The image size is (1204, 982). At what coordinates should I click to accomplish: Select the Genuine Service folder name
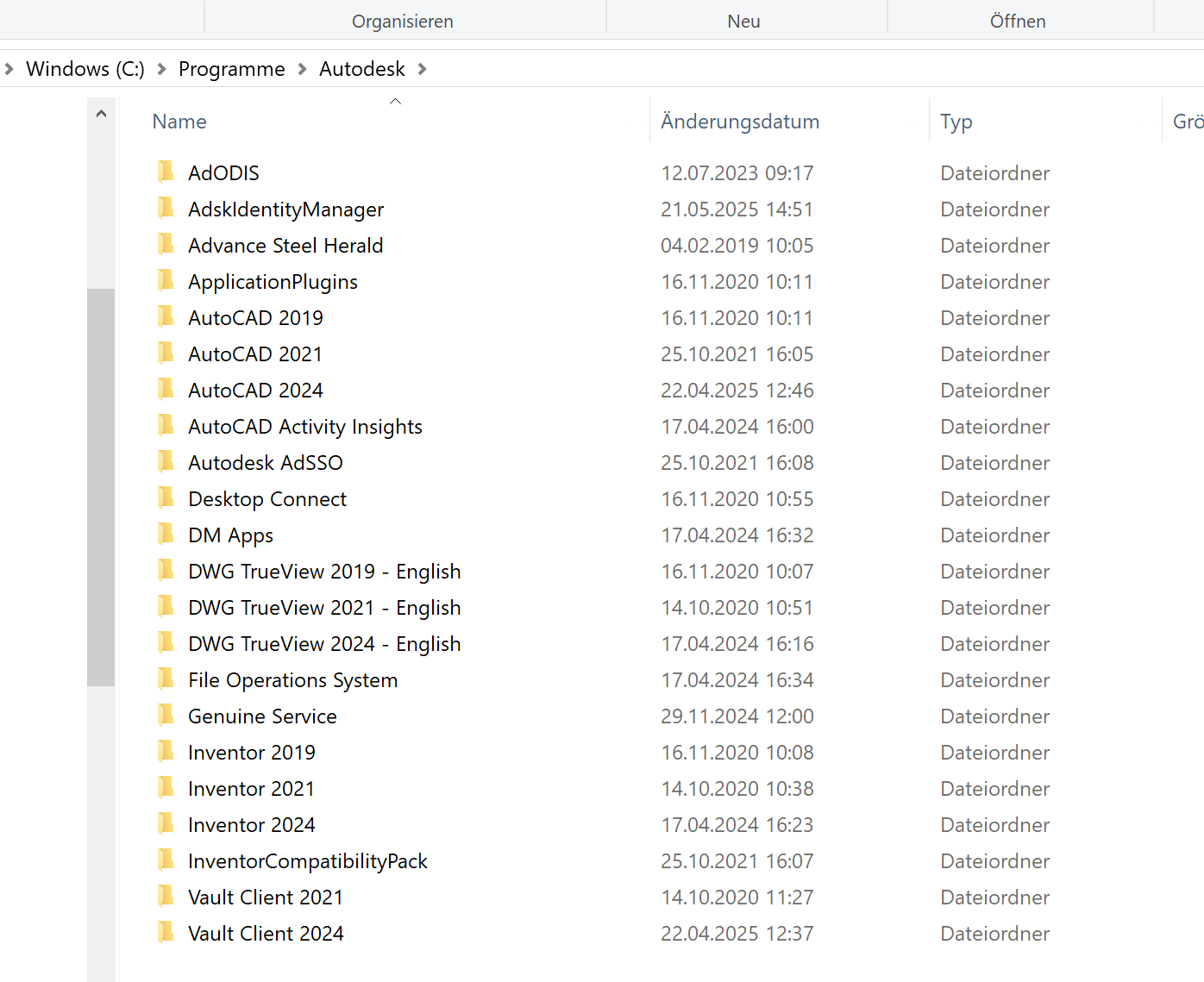pos(262,716)
